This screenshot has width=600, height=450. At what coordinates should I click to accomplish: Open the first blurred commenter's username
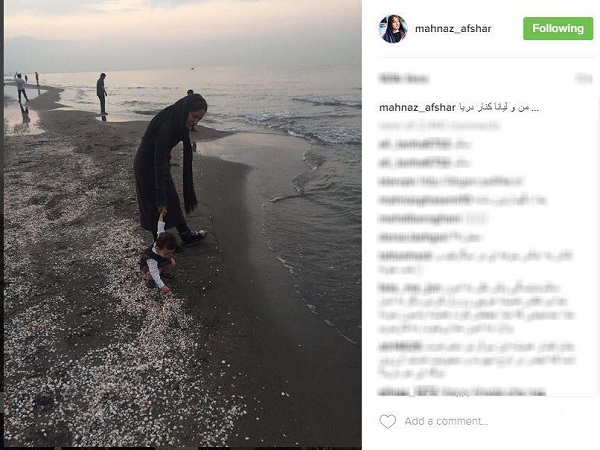click(x=415, y=144)
